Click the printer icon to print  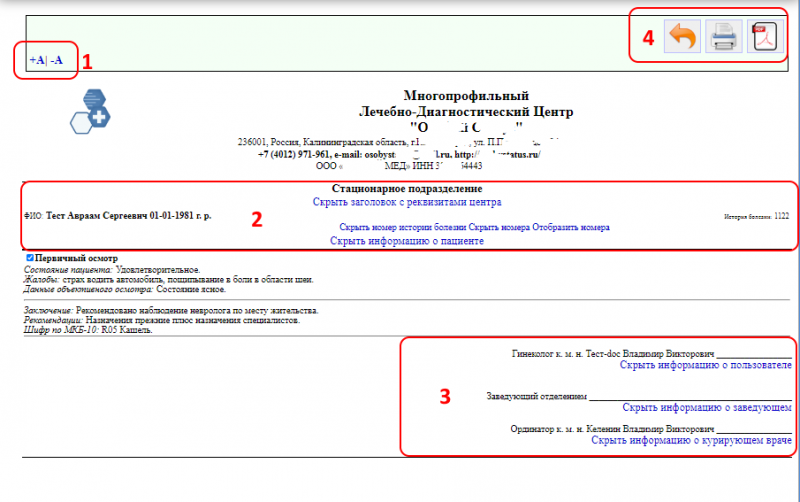(723, 39)
